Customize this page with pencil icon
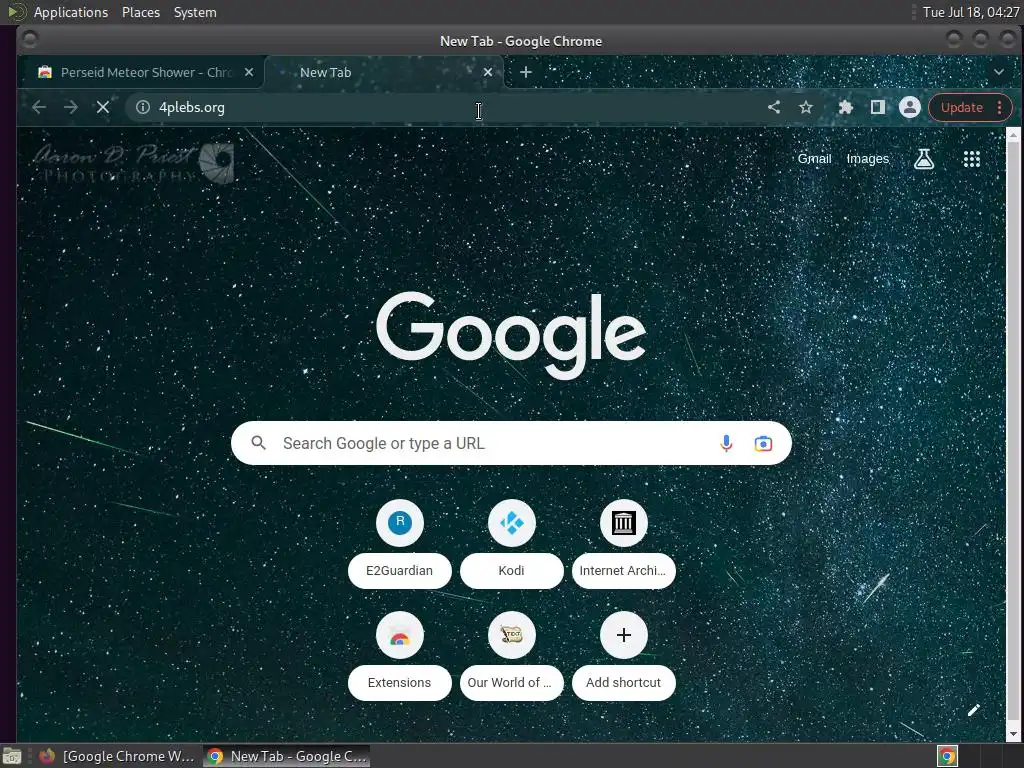Viewport: 1024px width, 768px height. pyautogui.click(x=973, y=710)
